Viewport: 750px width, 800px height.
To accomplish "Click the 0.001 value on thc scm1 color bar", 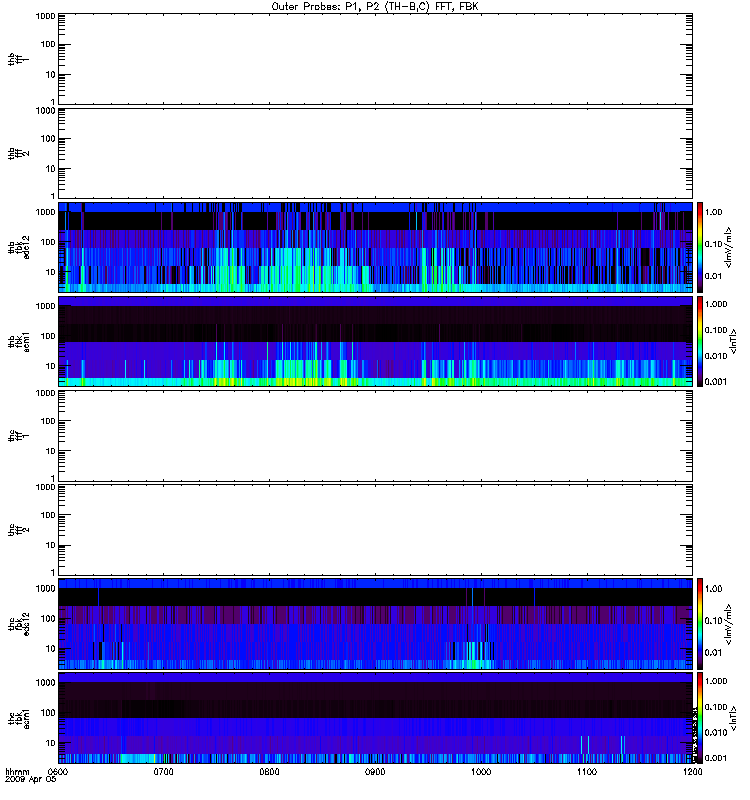I will 715,758.
